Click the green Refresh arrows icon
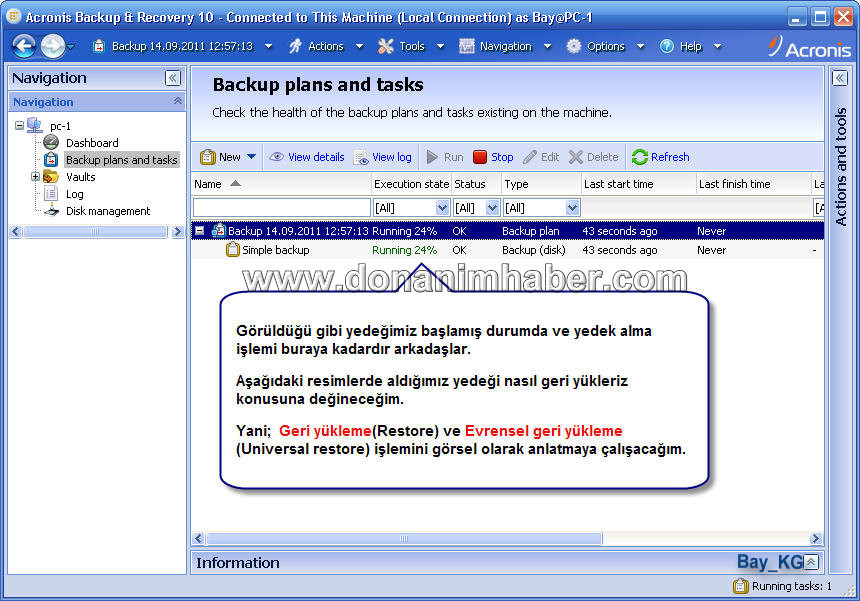This screenshot has width=860, height=601. tap(640, 157)
